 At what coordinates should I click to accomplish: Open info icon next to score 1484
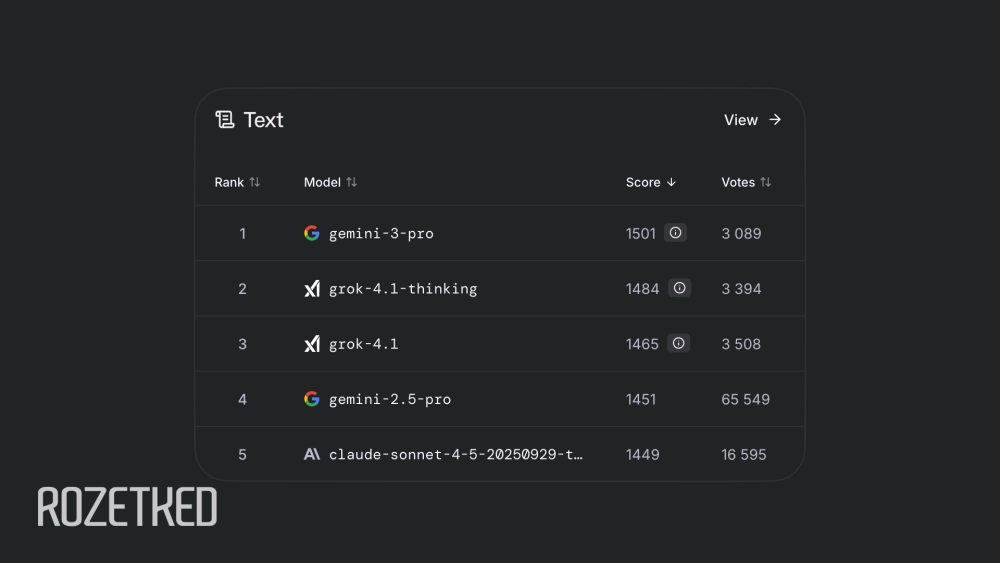click(x=679, y=288)
